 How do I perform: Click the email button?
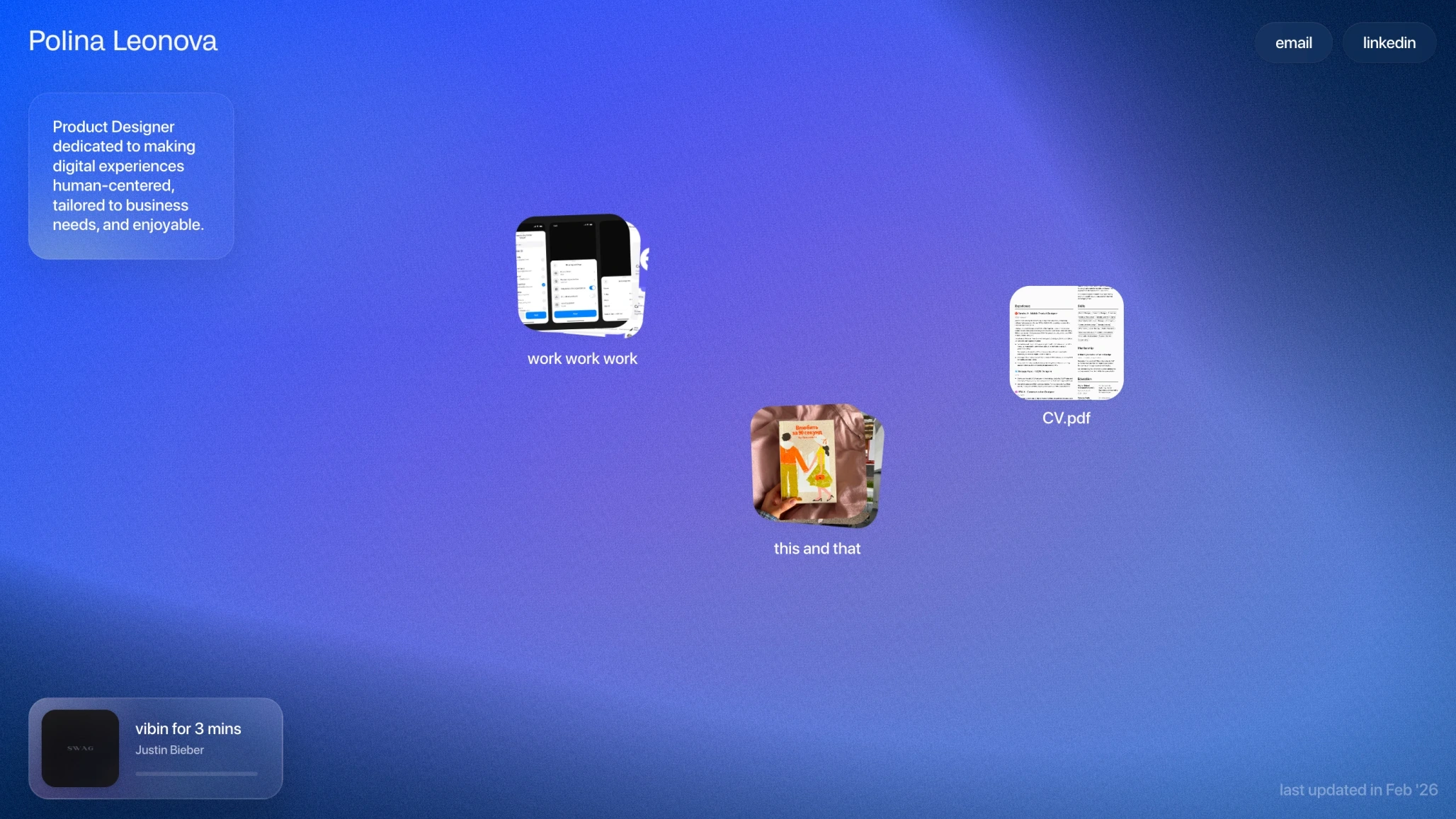point(1293,43)
